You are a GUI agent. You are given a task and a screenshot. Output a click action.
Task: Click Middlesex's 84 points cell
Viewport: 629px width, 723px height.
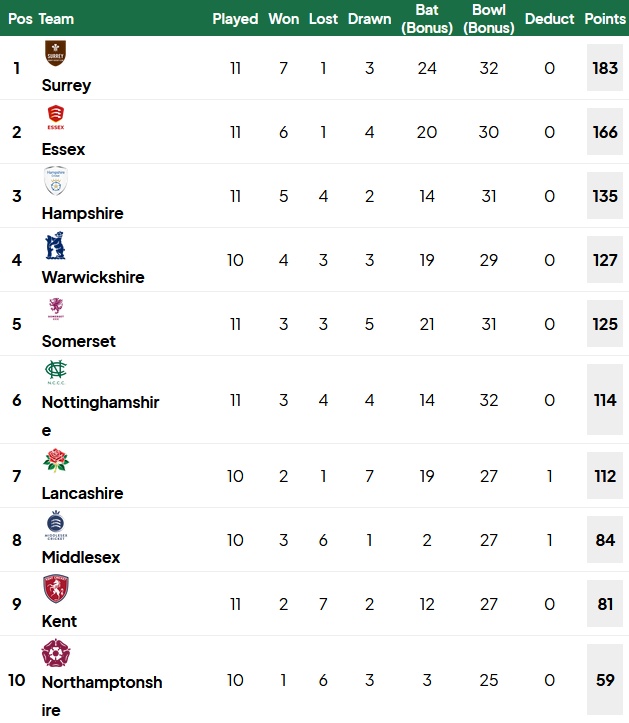click(605, 539)
